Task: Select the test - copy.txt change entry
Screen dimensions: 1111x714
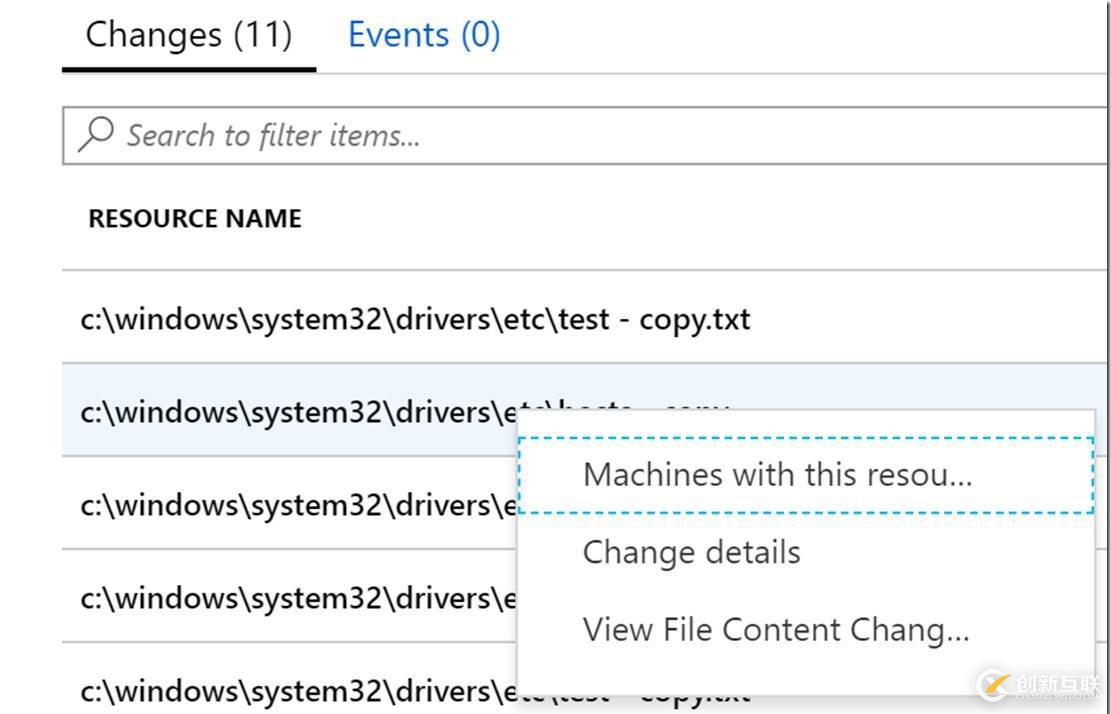Action: pyautogui.click(x=415, y=318)
